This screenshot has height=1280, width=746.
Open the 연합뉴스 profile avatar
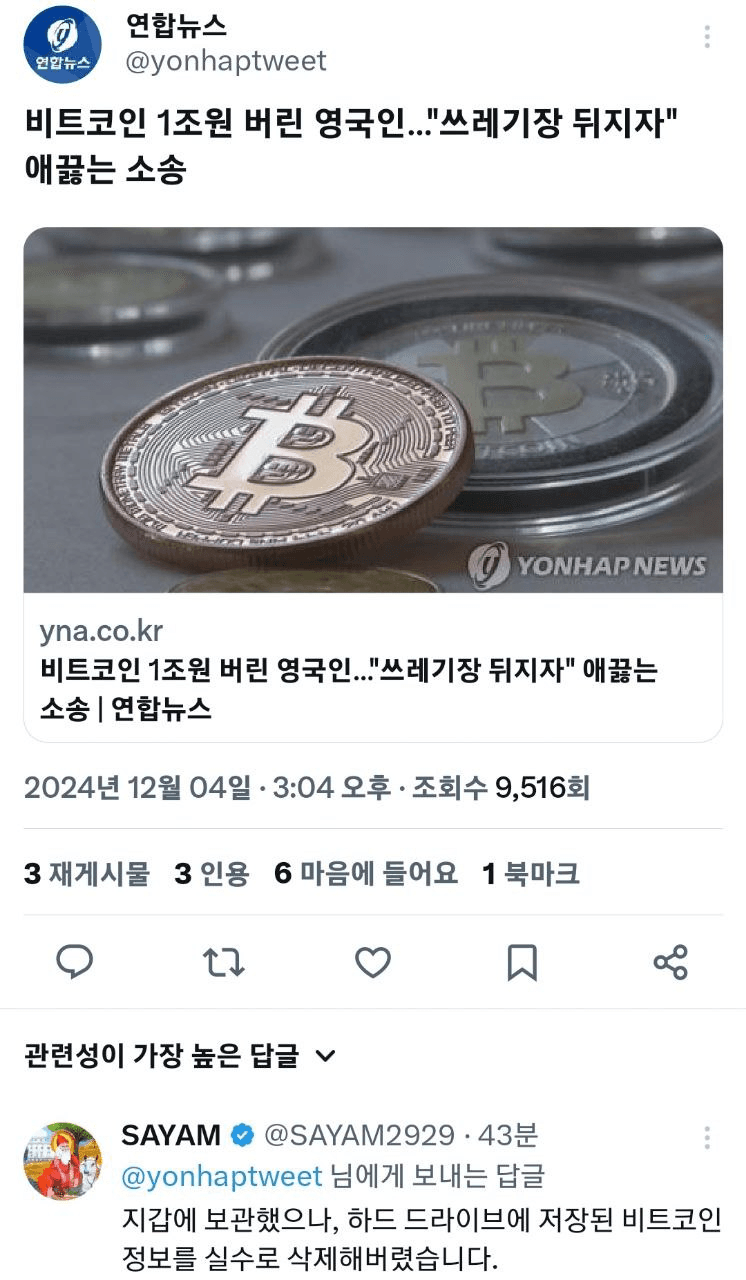click(62, 43)
